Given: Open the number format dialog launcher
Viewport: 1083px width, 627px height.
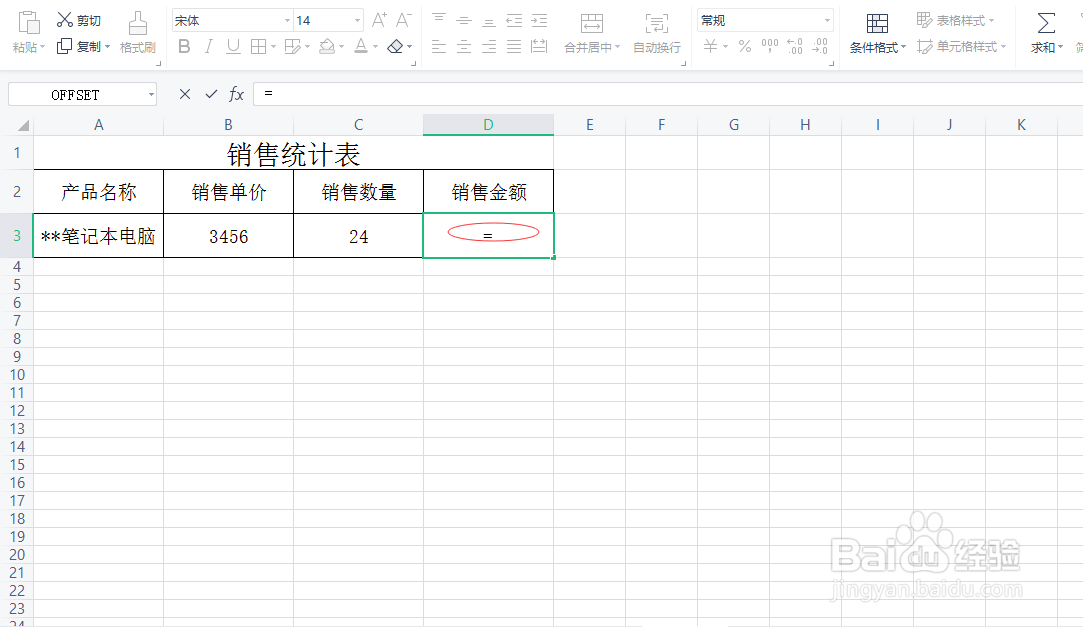Looking at the screenshot, I should click(x=831, y=64).
